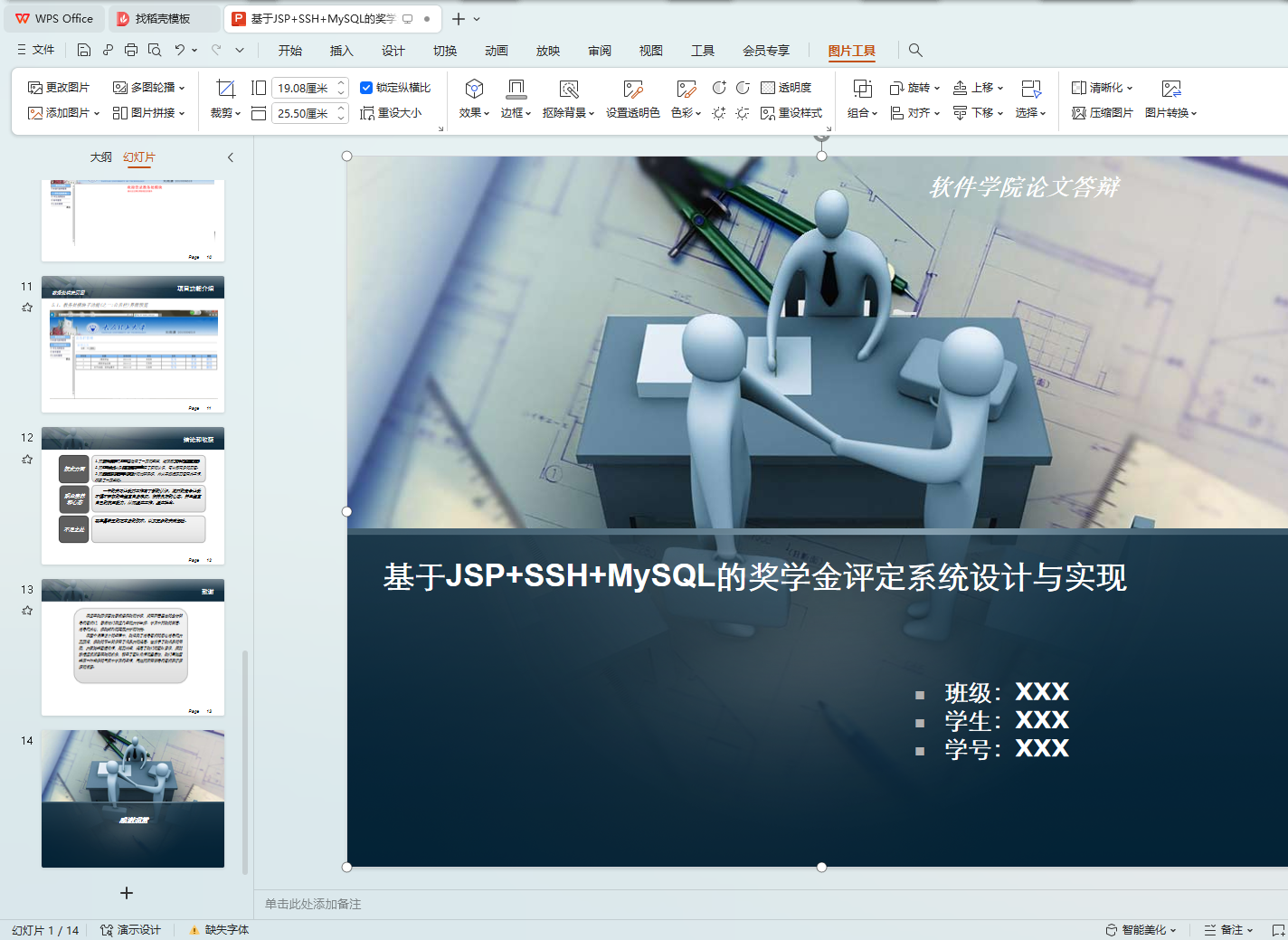The width and height of the screenshot is (1288, 940).
Task: Toggle star mark on slide 11
Action: click(27, 308)
